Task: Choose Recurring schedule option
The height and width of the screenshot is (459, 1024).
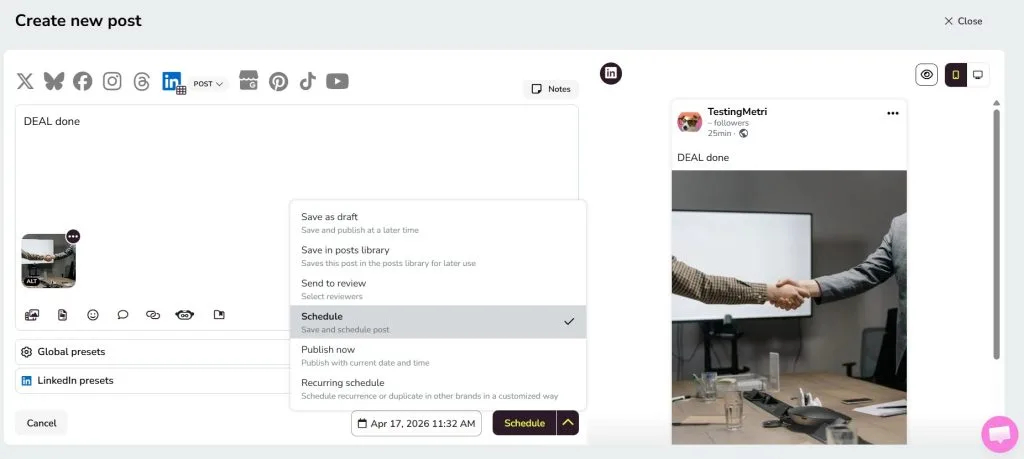Action: (438, 388)
